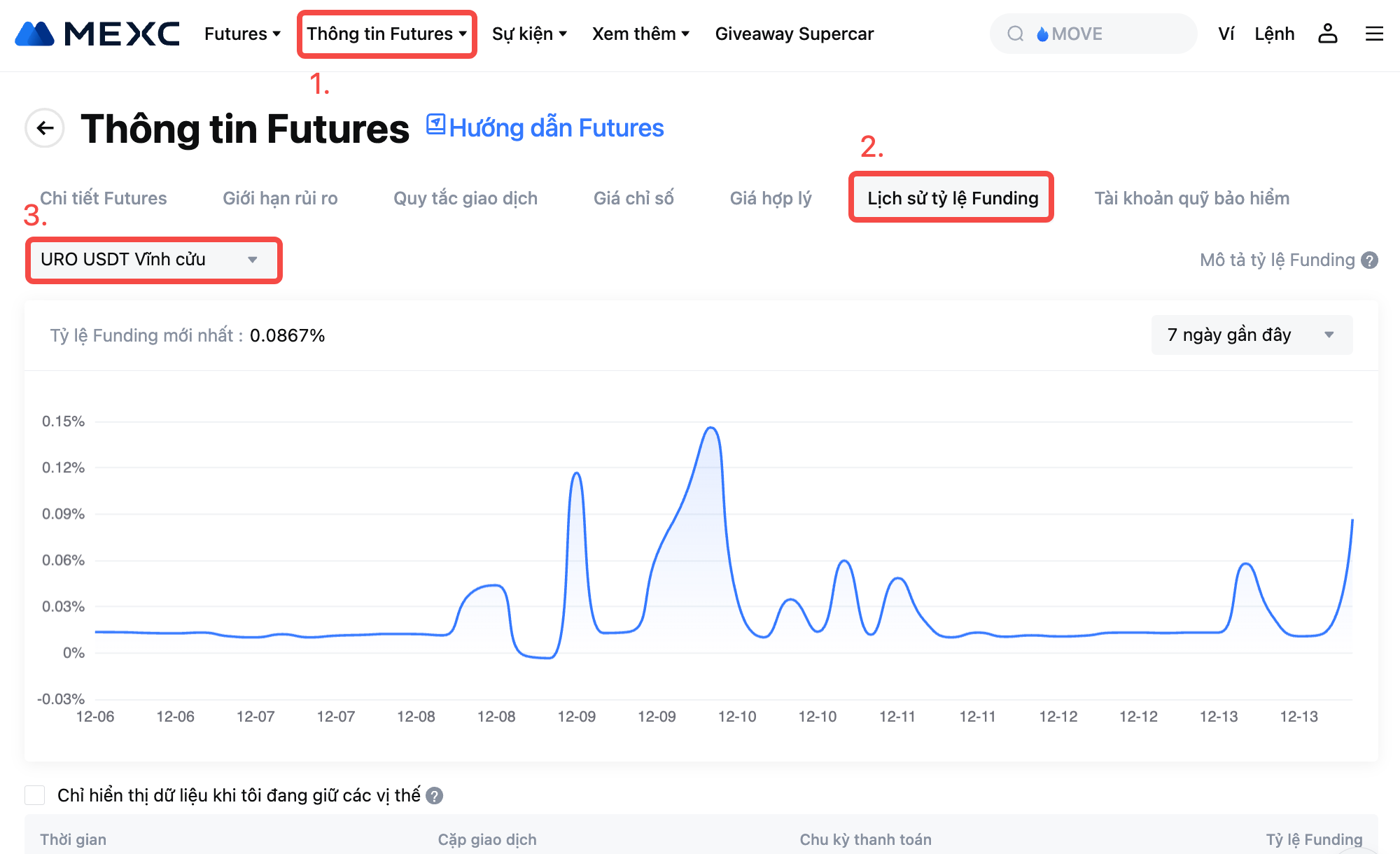Expand the URO USDT Vĩnh cửu dropdown

153,260
